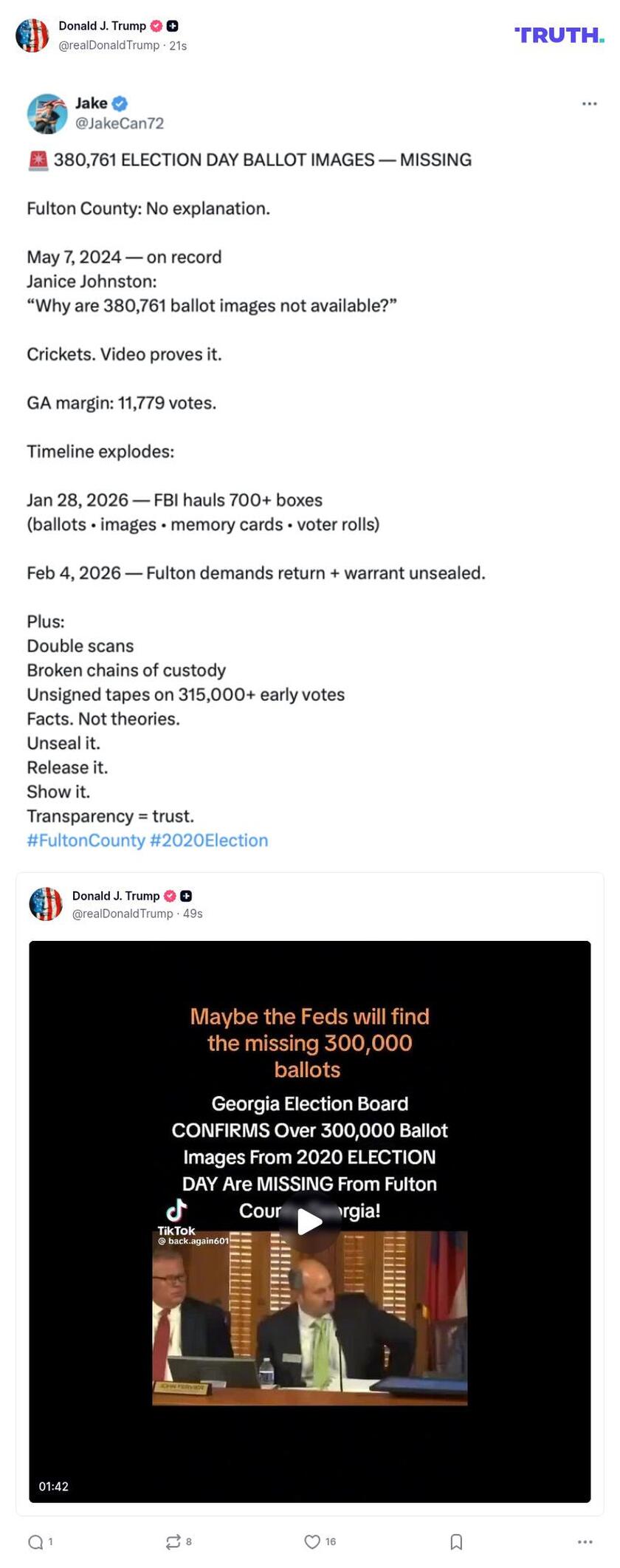Open the #FultonCounty hashtag link
620x1568 pixels.
86,841
